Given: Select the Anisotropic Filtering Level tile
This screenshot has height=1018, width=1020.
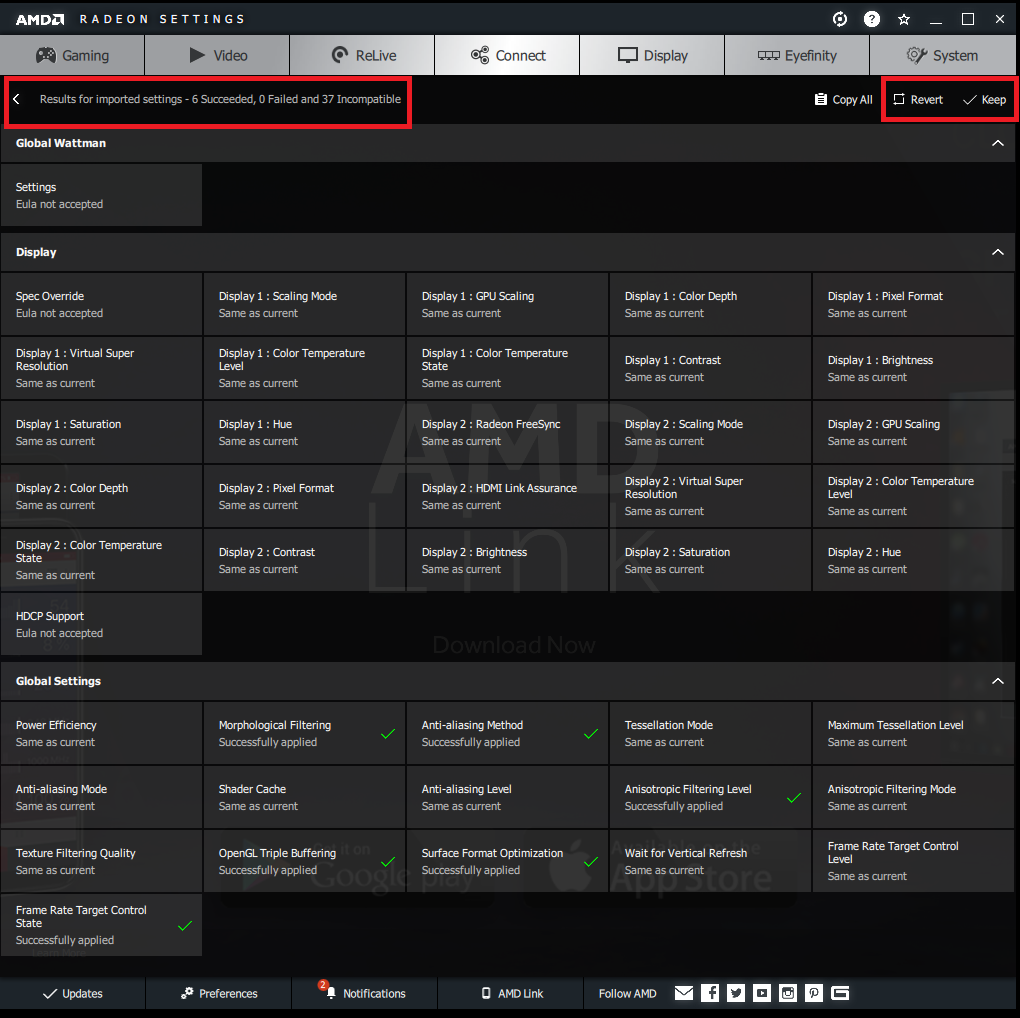Looking at the screenshot, I should (710, 797).
